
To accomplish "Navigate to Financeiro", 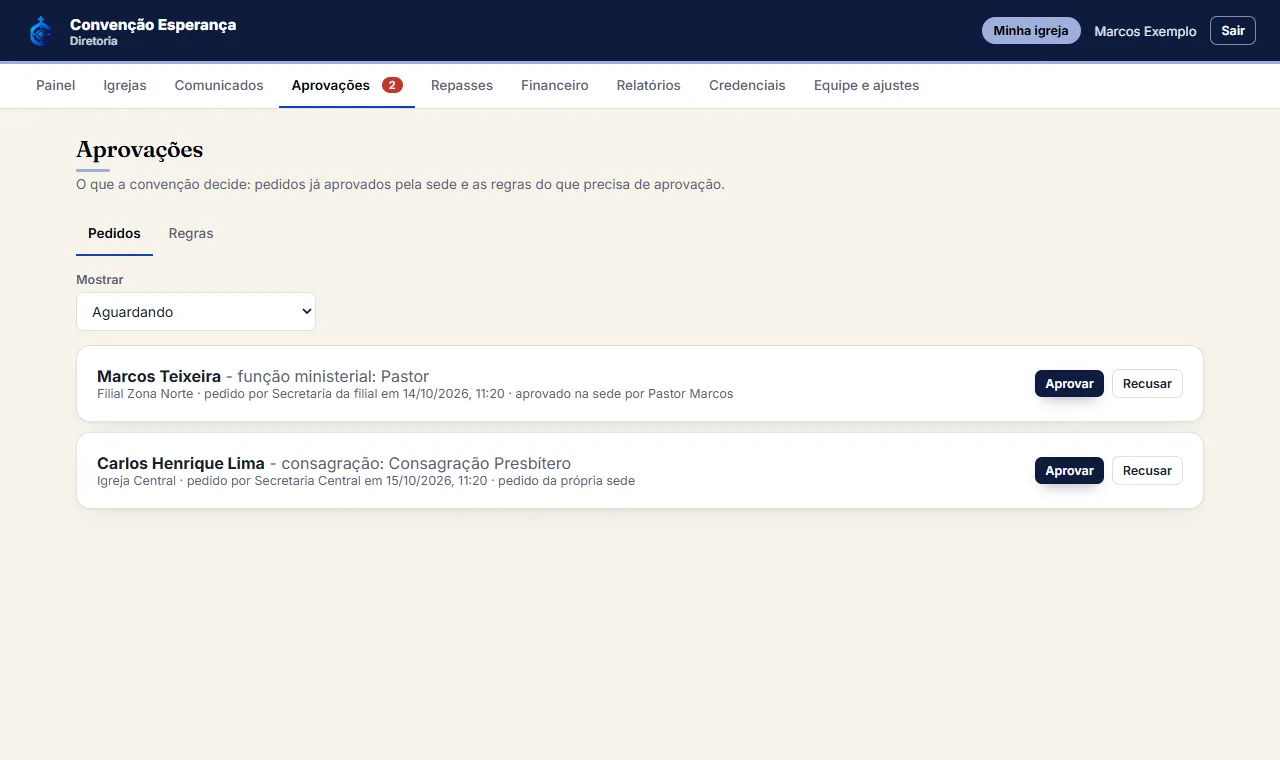I will [555, 86].
